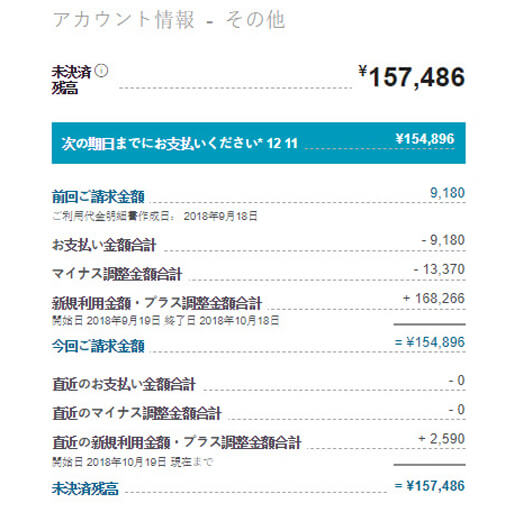This screenshot has width=515, height=515.
Task: Click the 直近のマイナス調整金額合計 row label
Action: coord(137,413)
